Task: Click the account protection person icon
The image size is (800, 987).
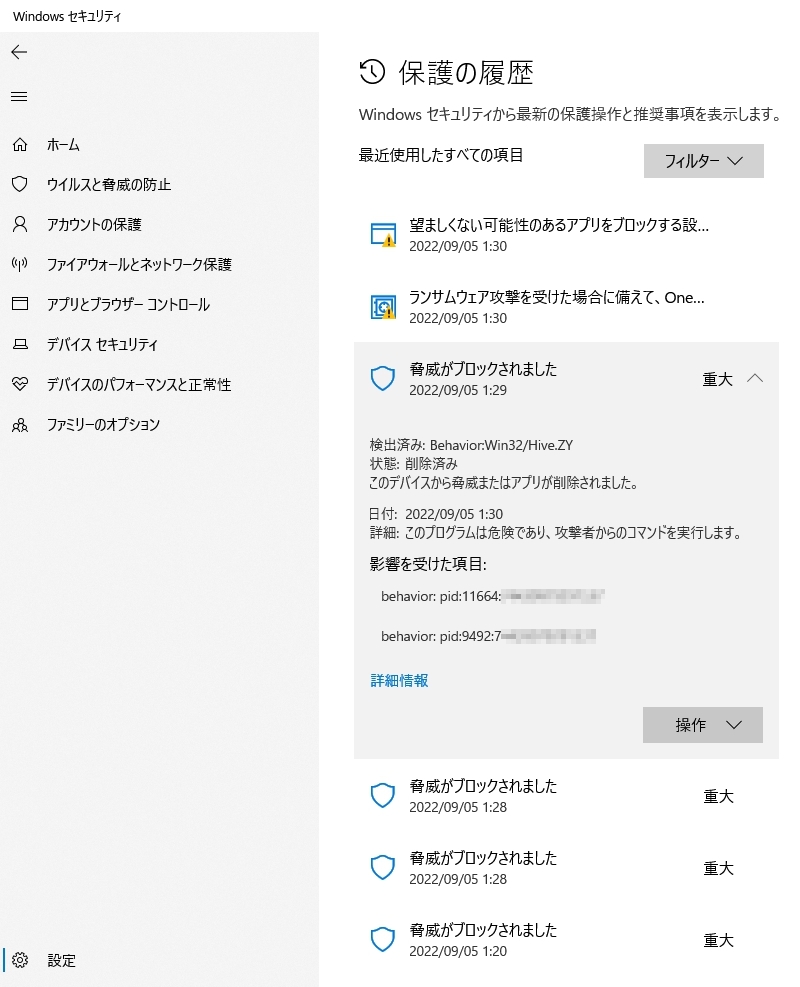Action: (20, 224)
